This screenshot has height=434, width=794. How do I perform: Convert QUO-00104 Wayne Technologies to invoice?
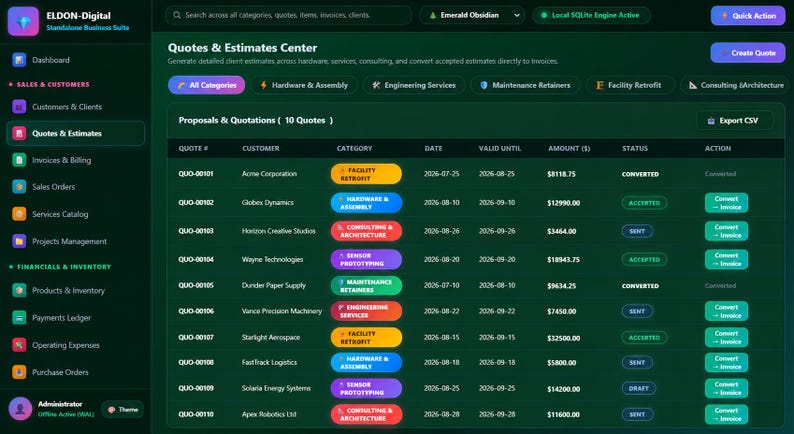coord(726,259)
